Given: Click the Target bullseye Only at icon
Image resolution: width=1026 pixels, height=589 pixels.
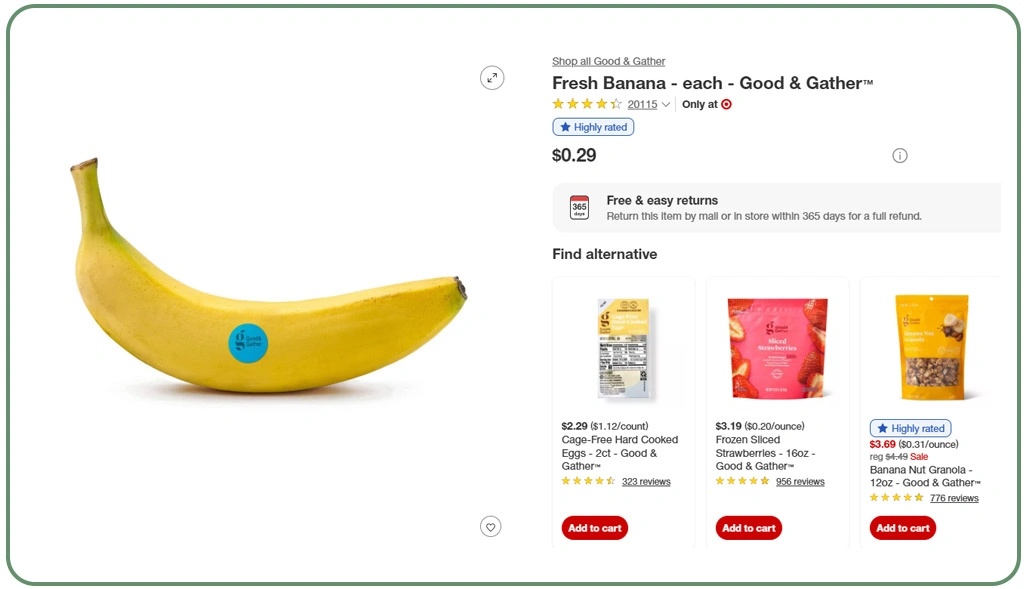Looking at the screenshot, I should point(725,104).
